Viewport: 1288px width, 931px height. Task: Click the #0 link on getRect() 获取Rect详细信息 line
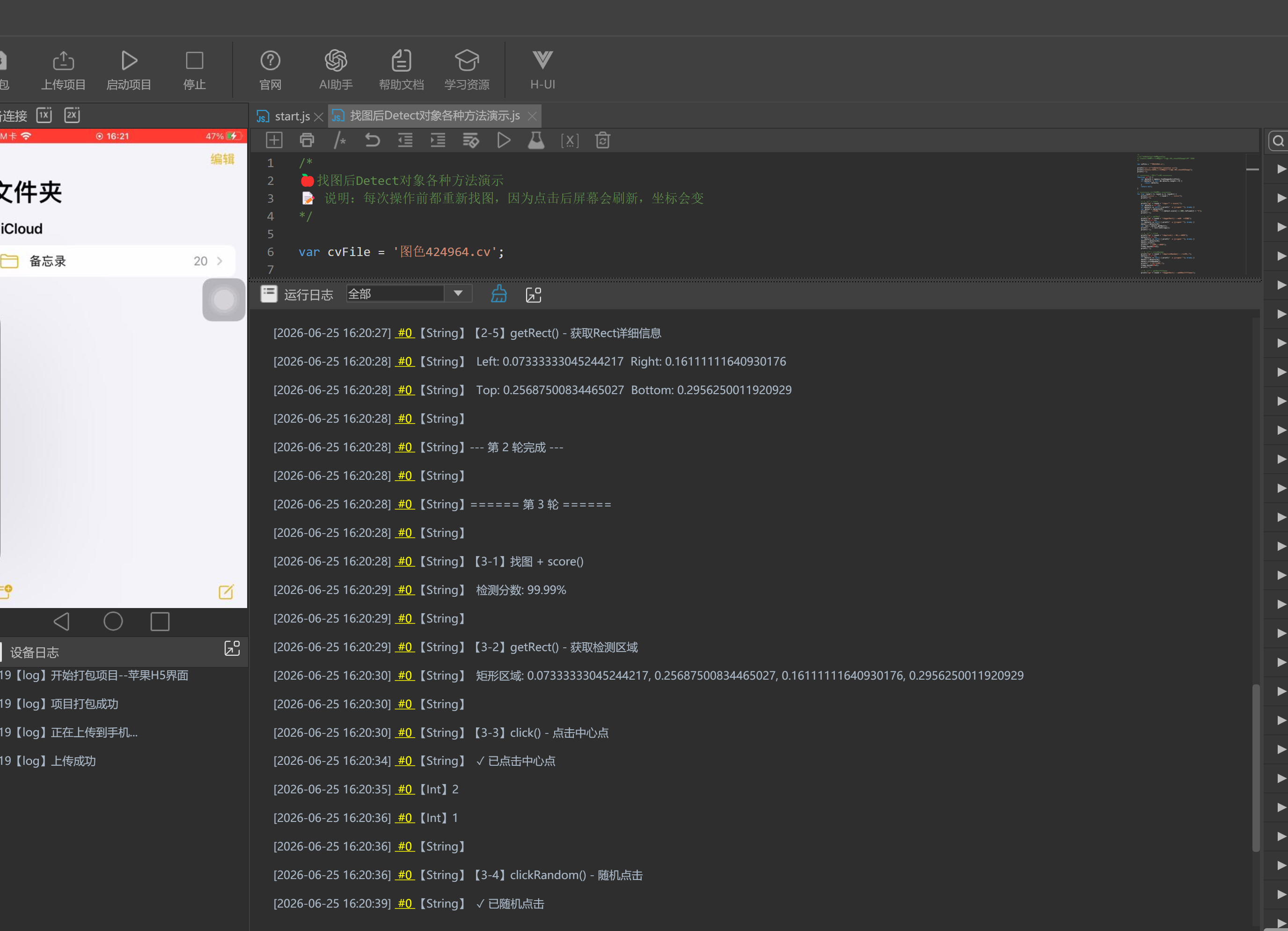pos(405,333)
